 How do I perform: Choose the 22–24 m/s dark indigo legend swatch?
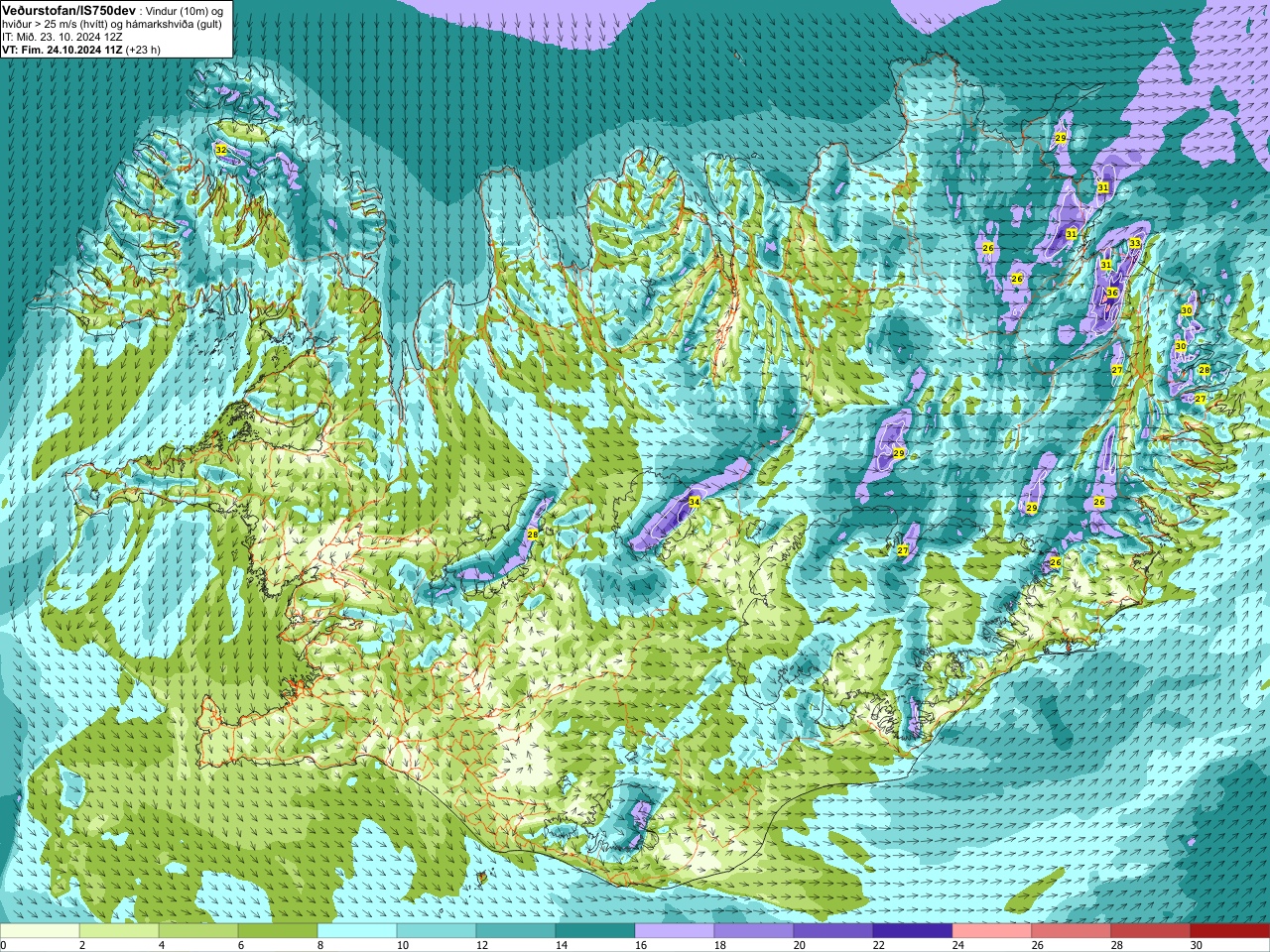[x=913, y=931]
